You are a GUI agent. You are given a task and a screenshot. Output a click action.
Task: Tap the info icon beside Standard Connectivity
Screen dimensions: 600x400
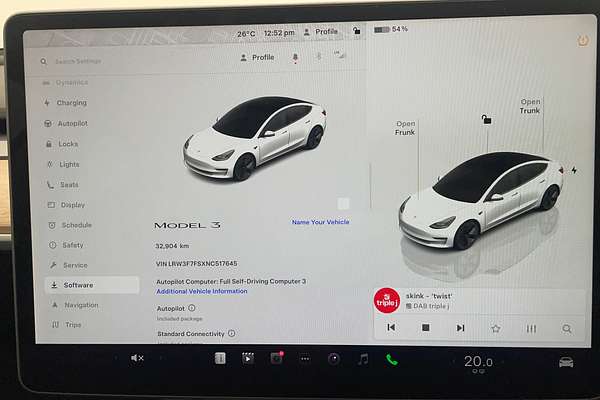pyautogui.click(x=232, y=333)
